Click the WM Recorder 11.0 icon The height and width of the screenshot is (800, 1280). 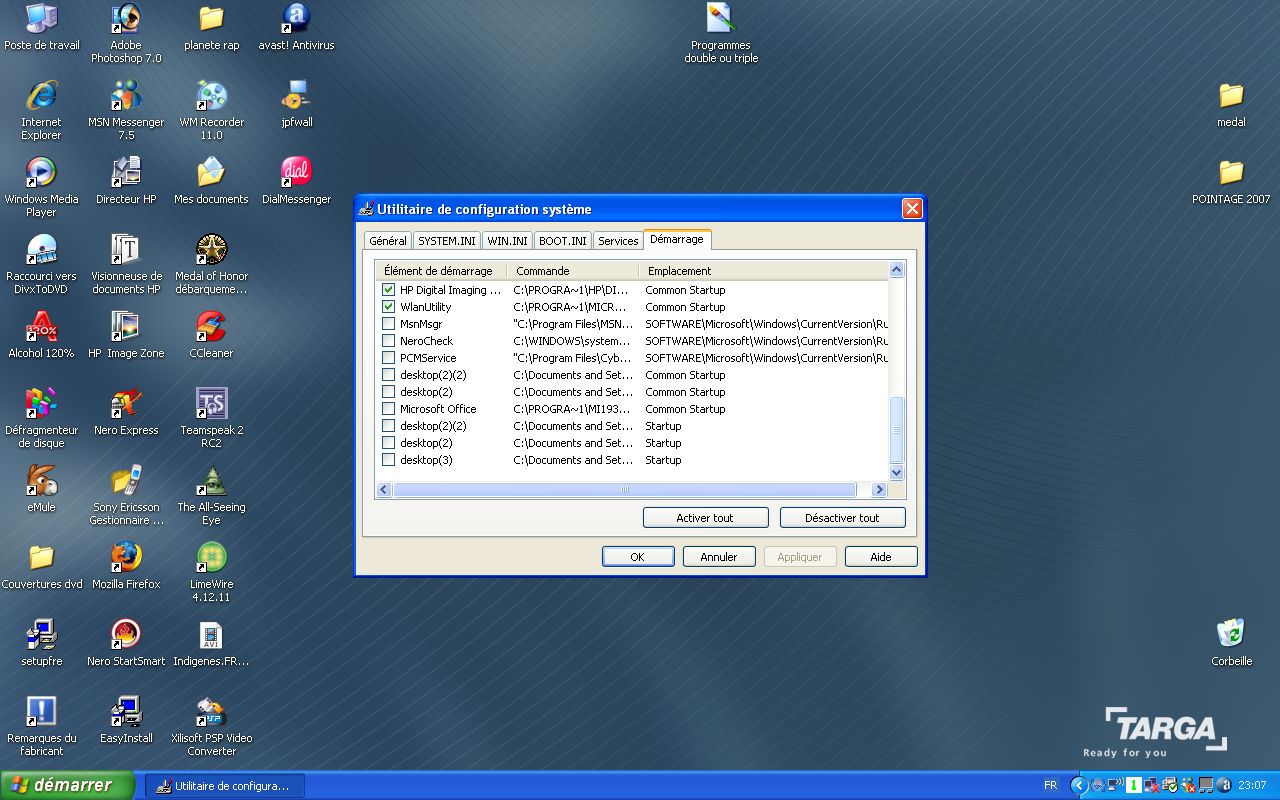(211, 110)
